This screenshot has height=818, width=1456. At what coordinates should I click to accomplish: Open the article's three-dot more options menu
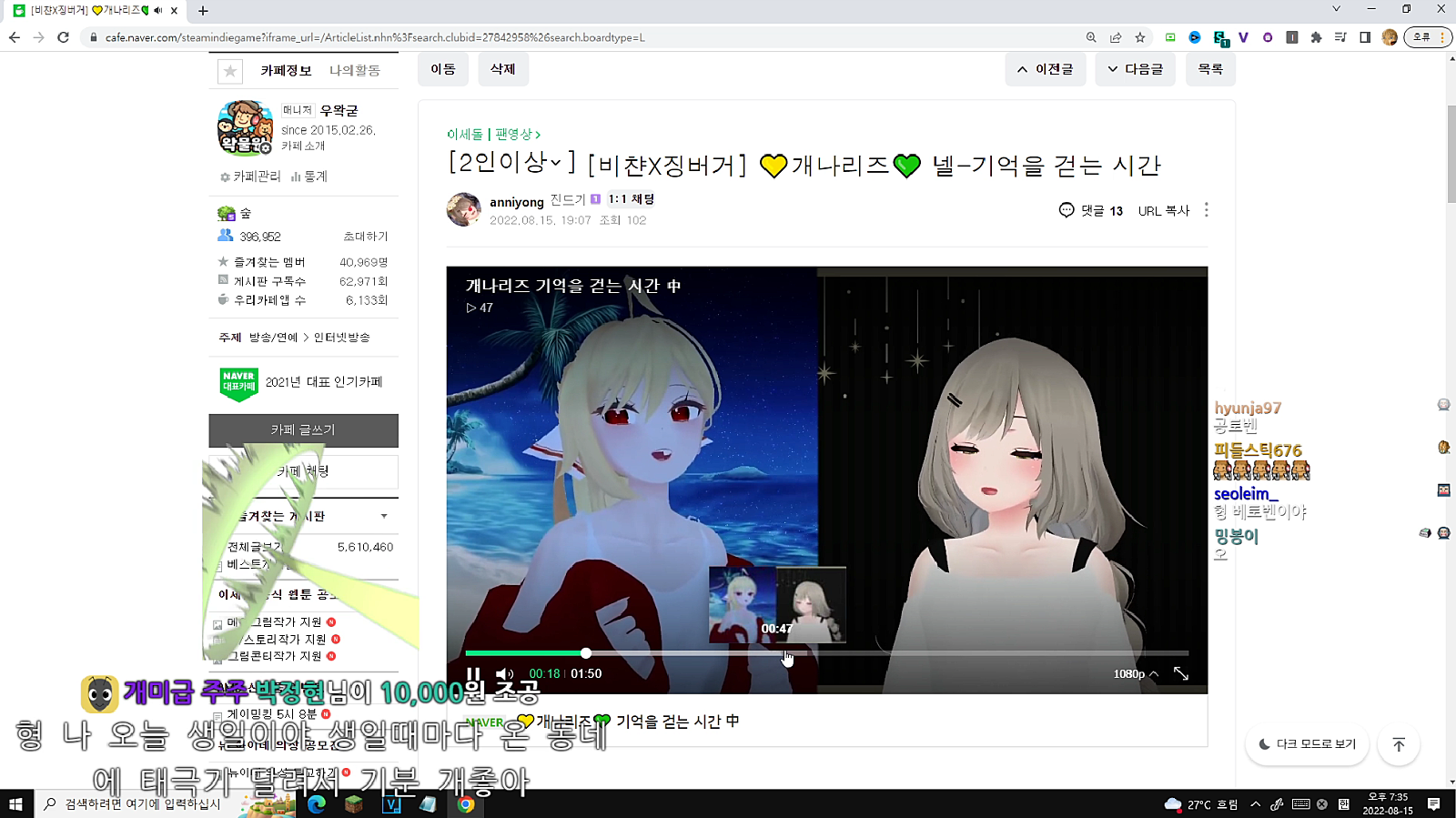(x=1207, y=210)
